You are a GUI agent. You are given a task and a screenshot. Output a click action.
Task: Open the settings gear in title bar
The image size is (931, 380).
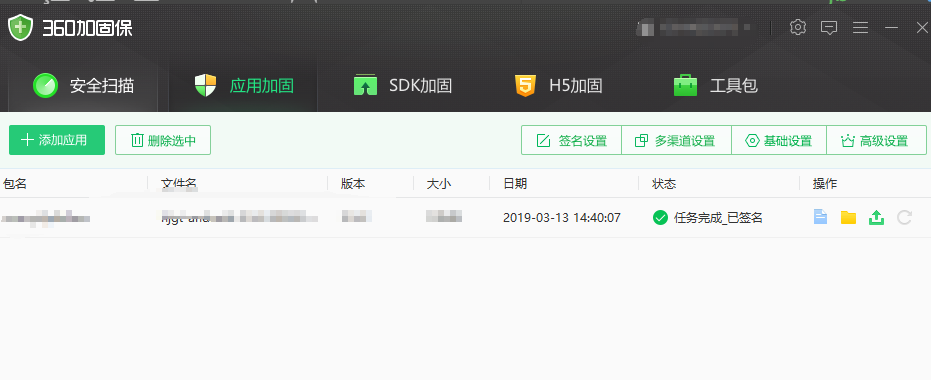pyautogui.click(x=798, y=27)
